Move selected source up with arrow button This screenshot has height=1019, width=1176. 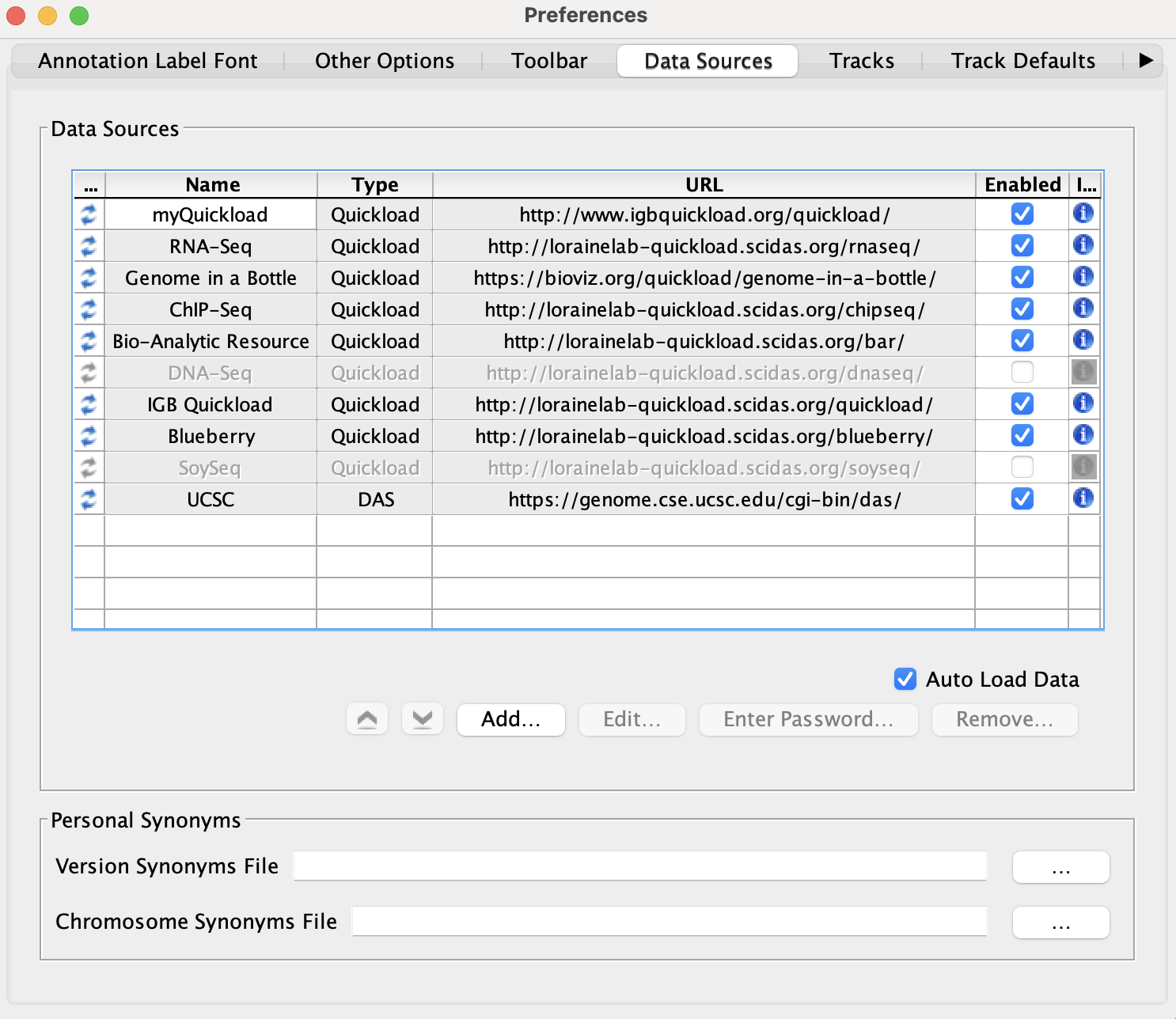[367, 719]
